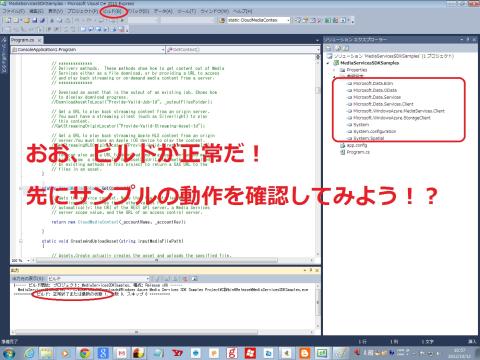
Task: Open the ビルド(B) menu
Action: 112,11
